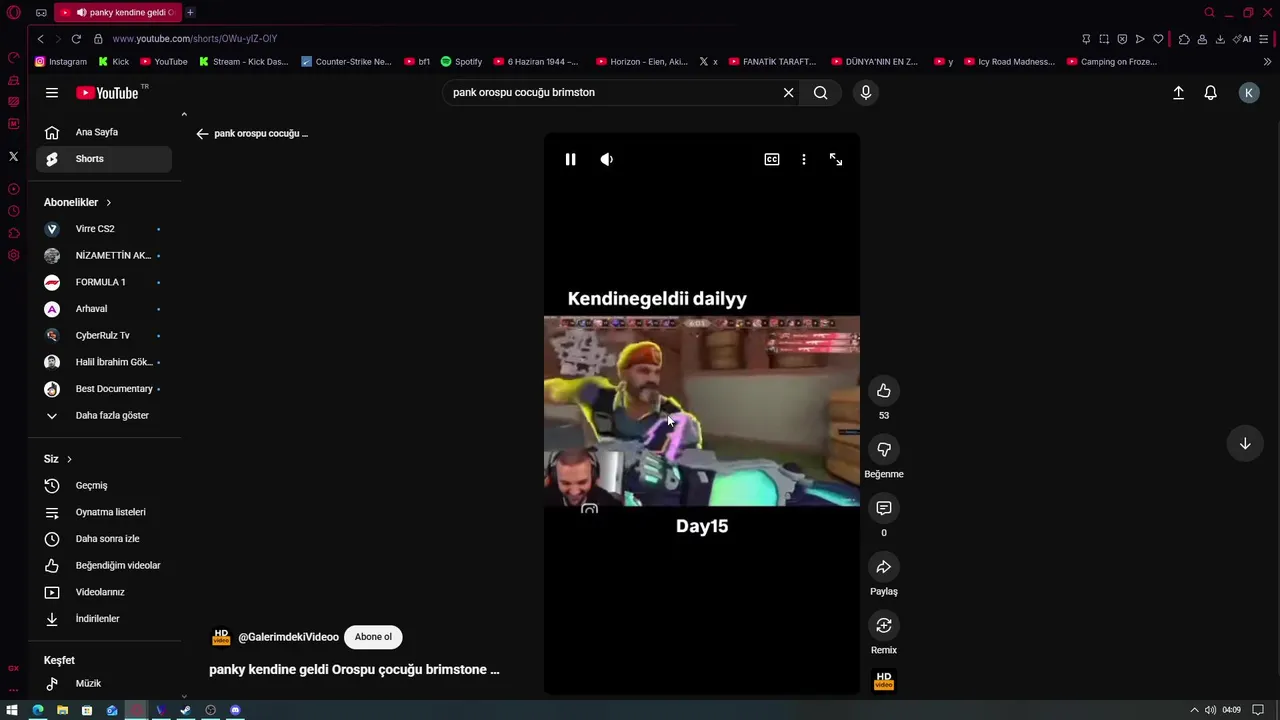Open the Instagram bookmark
This screenshot has width=1280, height=720.
[61, 62]
